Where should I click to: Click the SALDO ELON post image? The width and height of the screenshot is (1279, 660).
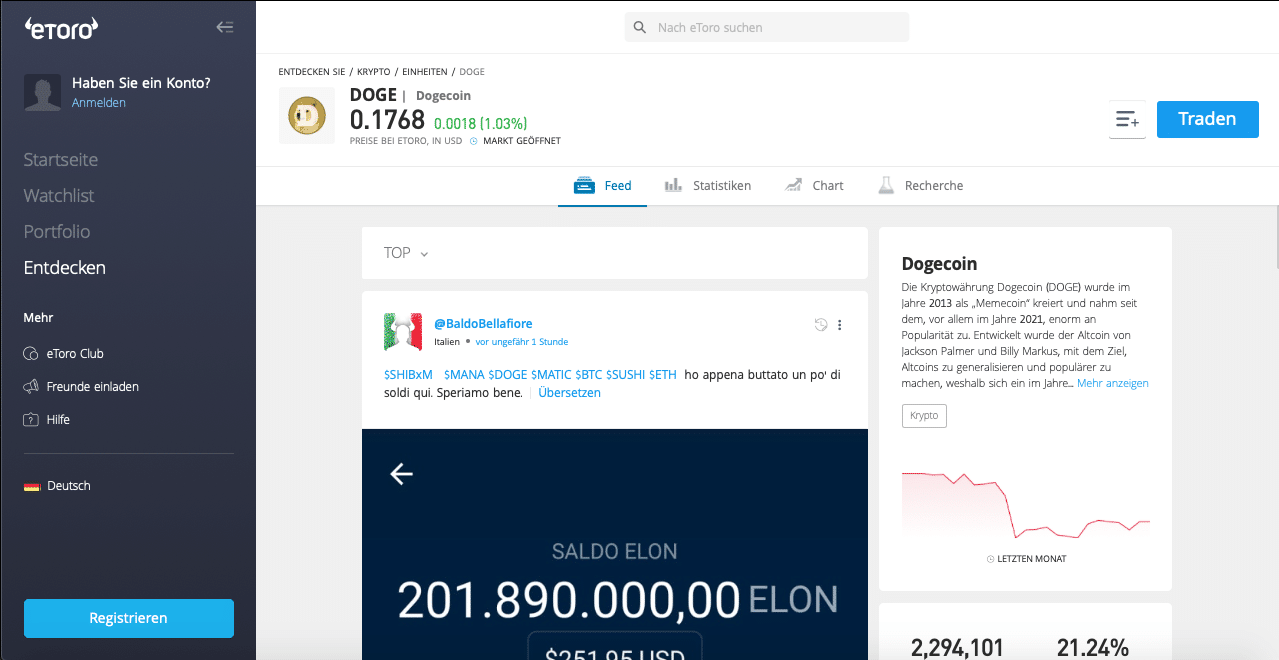(x=615, y=544)
